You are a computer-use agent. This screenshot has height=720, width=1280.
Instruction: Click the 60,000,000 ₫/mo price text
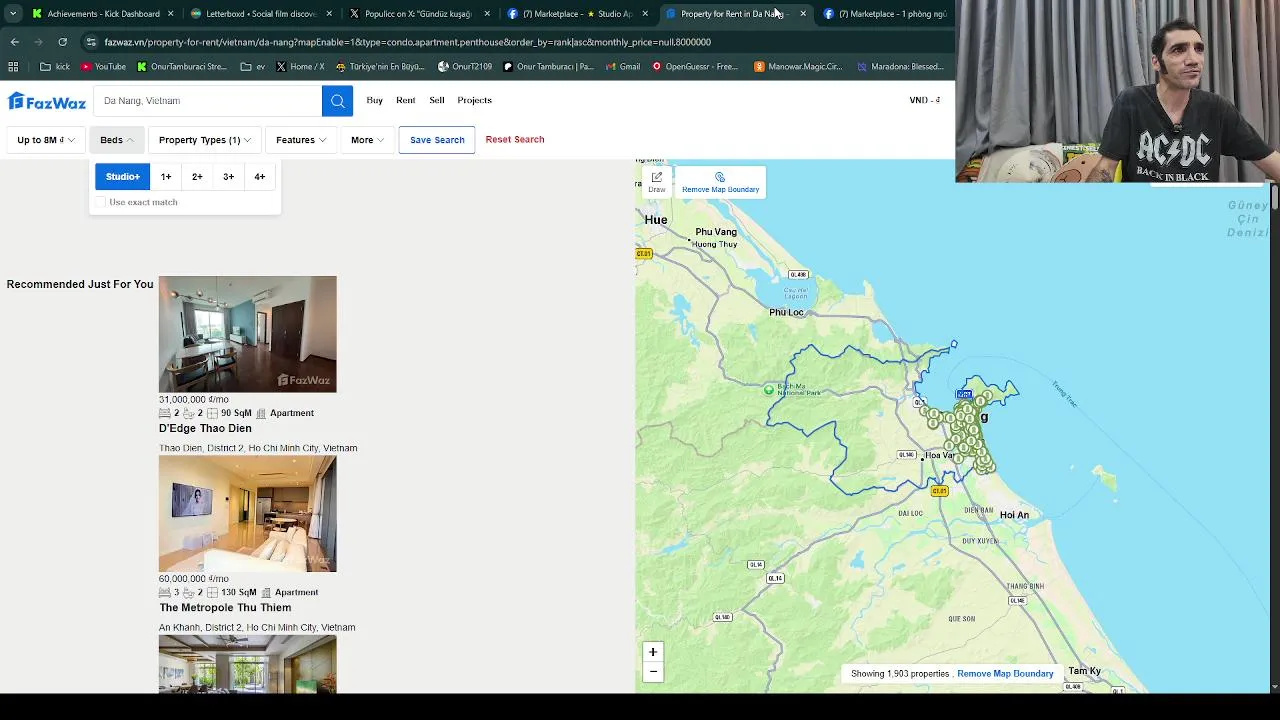click(x=194, y=579)
